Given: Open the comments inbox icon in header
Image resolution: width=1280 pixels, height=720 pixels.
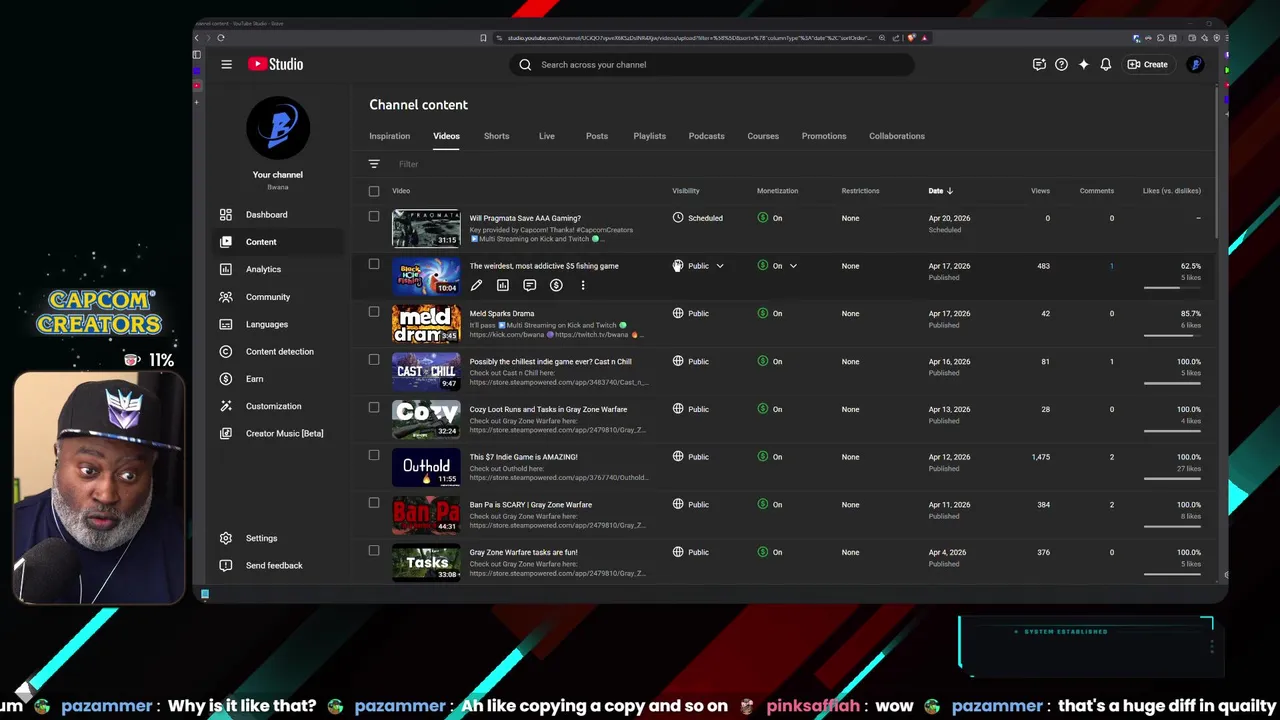Looking at the screenshot, I should click(x=1039, y=65).
